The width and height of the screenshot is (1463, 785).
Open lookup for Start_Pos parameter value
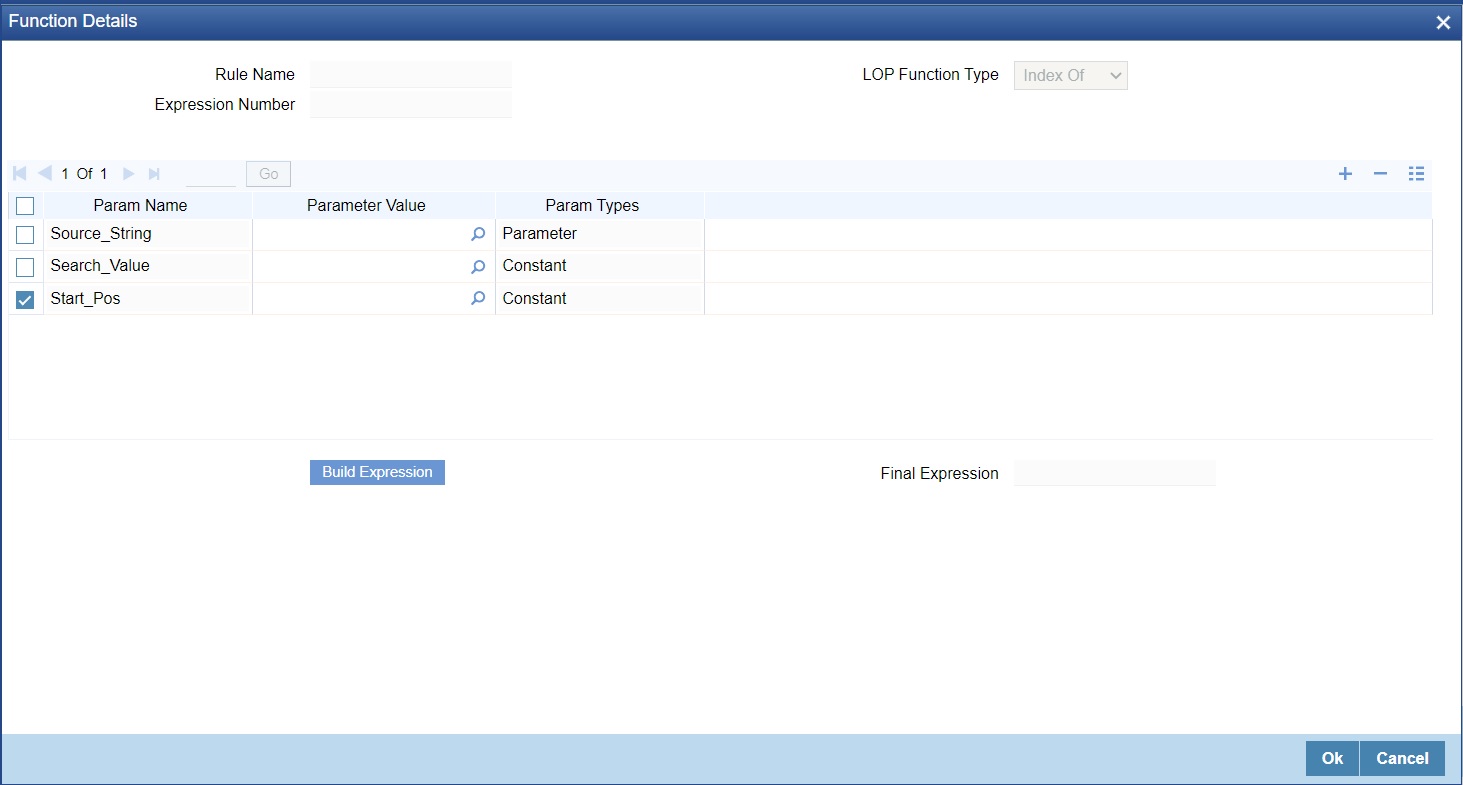478,298
